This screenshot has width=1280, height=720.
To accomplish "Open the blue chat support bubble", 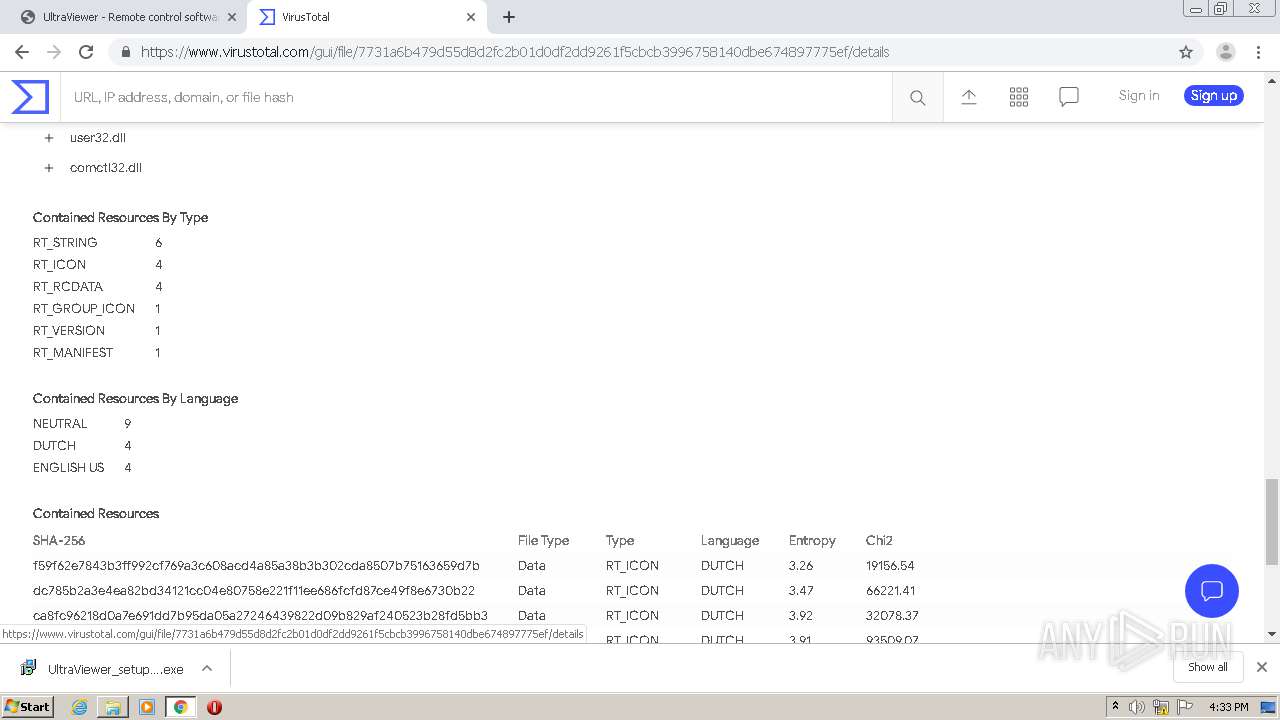I will 1211,590.
